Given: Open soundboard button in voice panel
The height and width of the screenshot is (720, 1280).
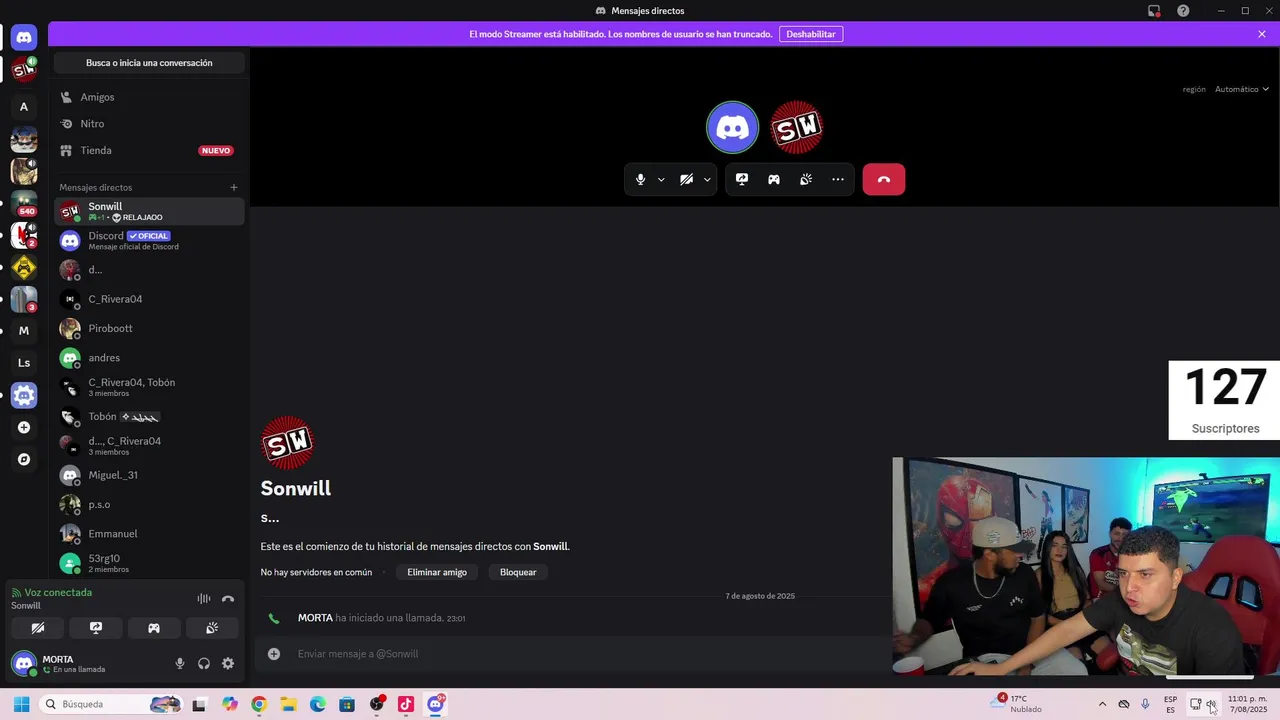Looking at the screenshot, I should point(212,628).
